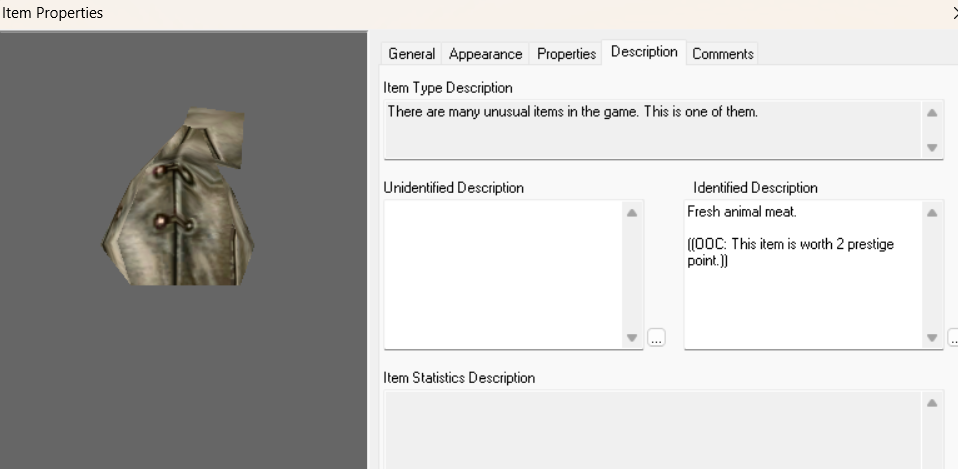Click up arrow of Item Statistics Description scrollbar
This screenshot has height=469, width=958.
coord(932,402)
